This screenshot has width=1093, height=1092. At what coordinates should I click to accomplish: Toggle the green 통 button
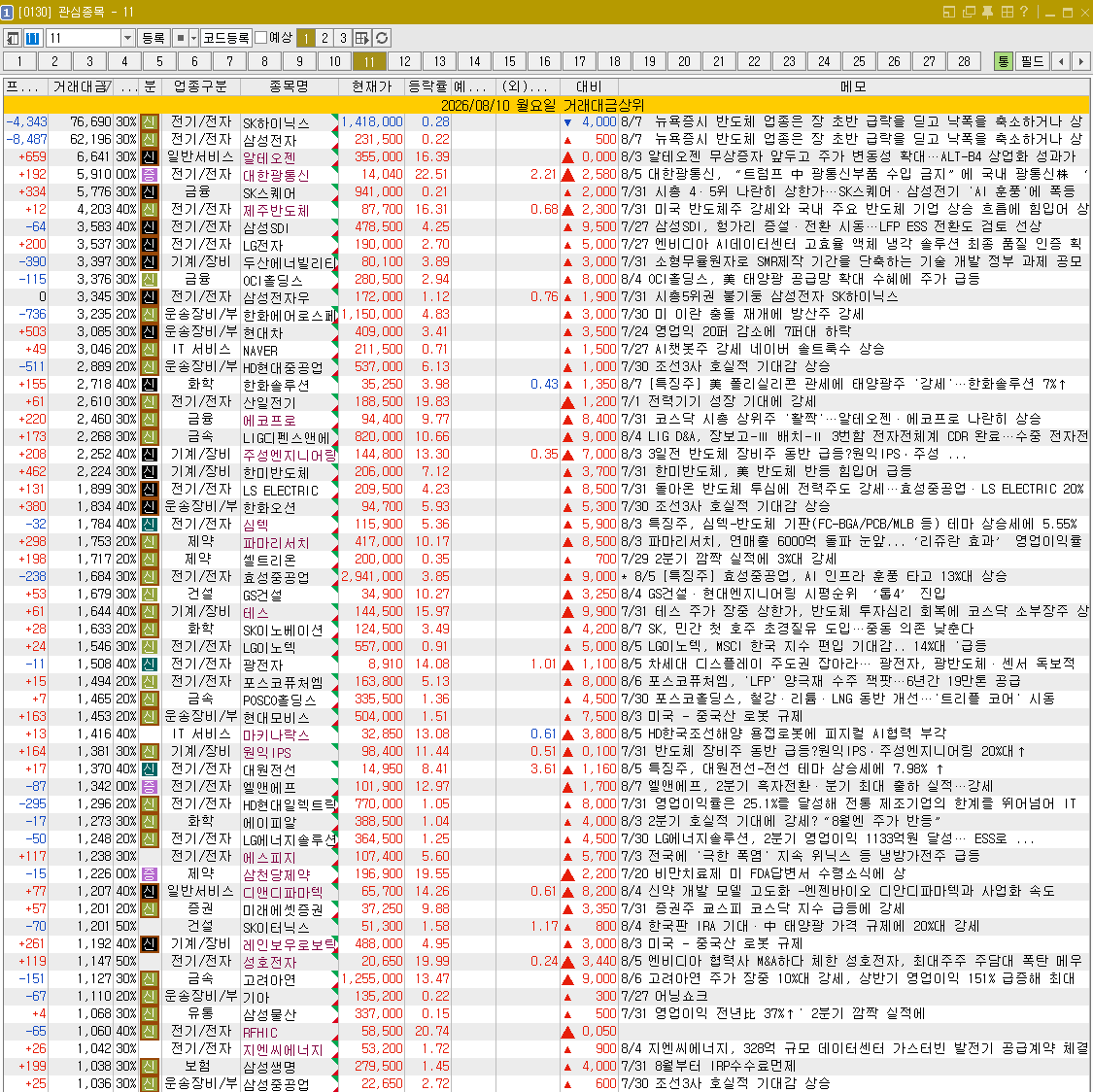pos(1003,61)
